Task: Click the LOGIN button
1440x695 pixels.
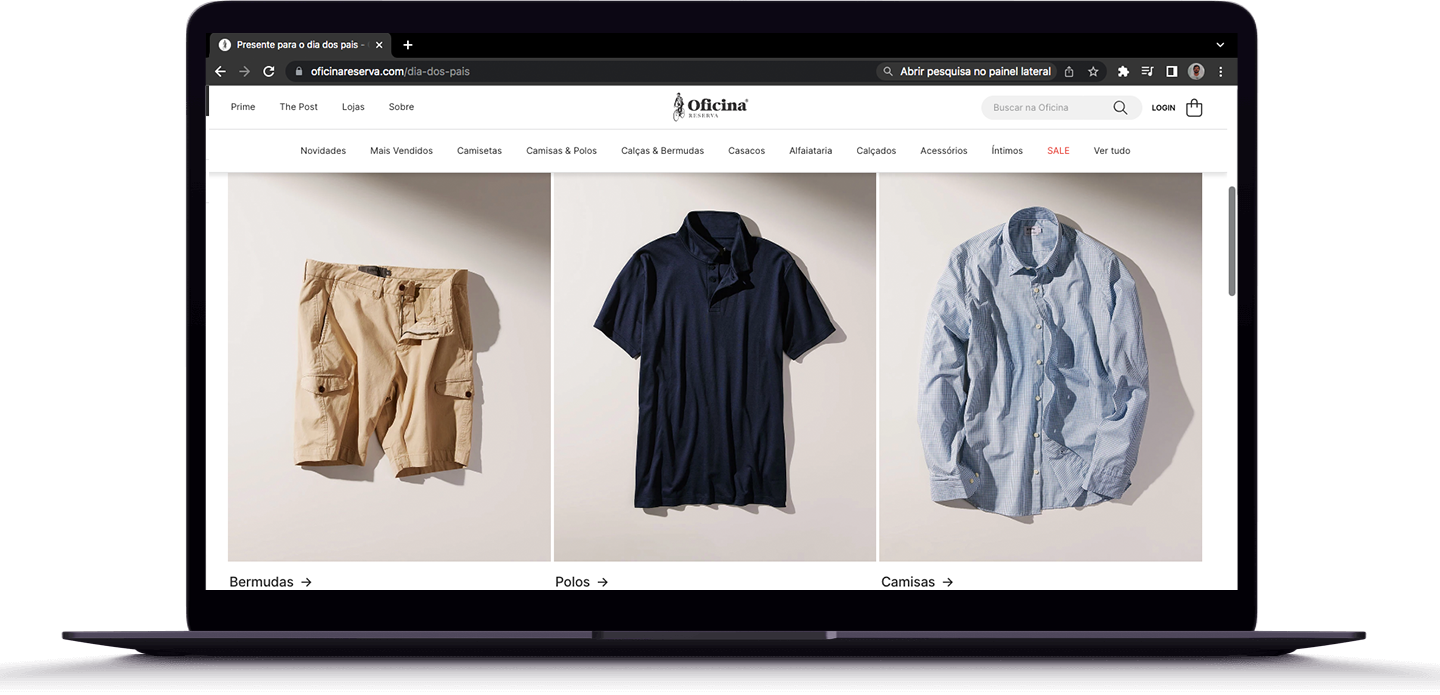Action: tap(1163, 108)
